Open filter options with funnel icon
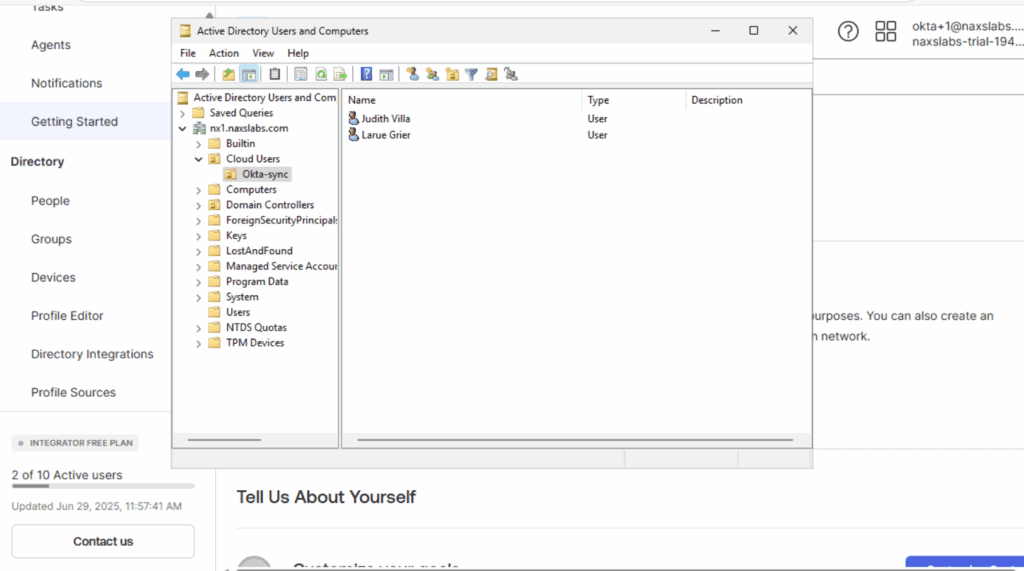 472,74
